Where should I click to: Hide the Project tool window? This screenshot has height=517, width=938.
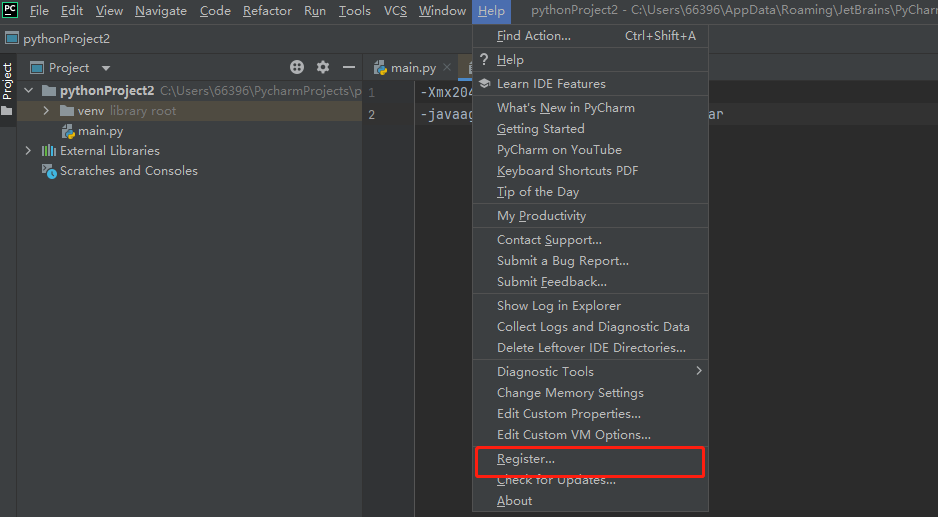tap(349, 67)
